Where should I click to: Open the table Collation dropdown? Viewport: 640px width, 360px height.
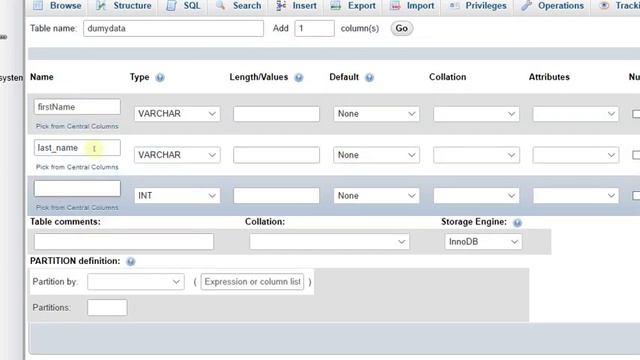329,242
